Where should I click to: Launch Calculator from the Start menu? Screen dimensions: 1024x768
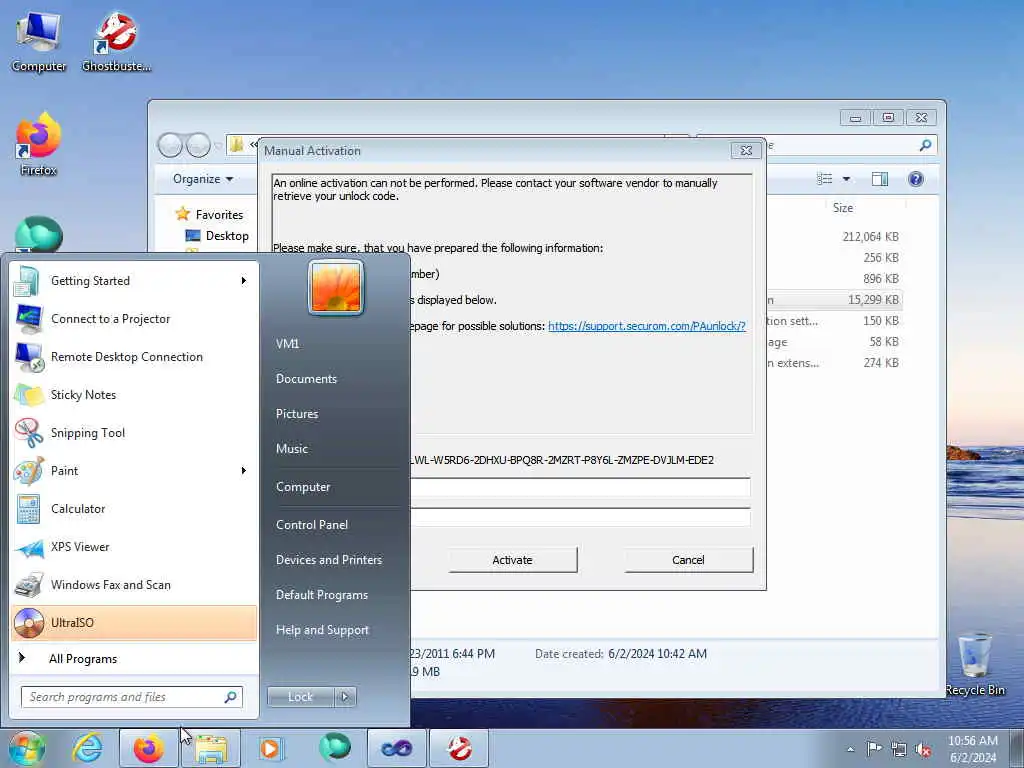[x=135, y=509]
